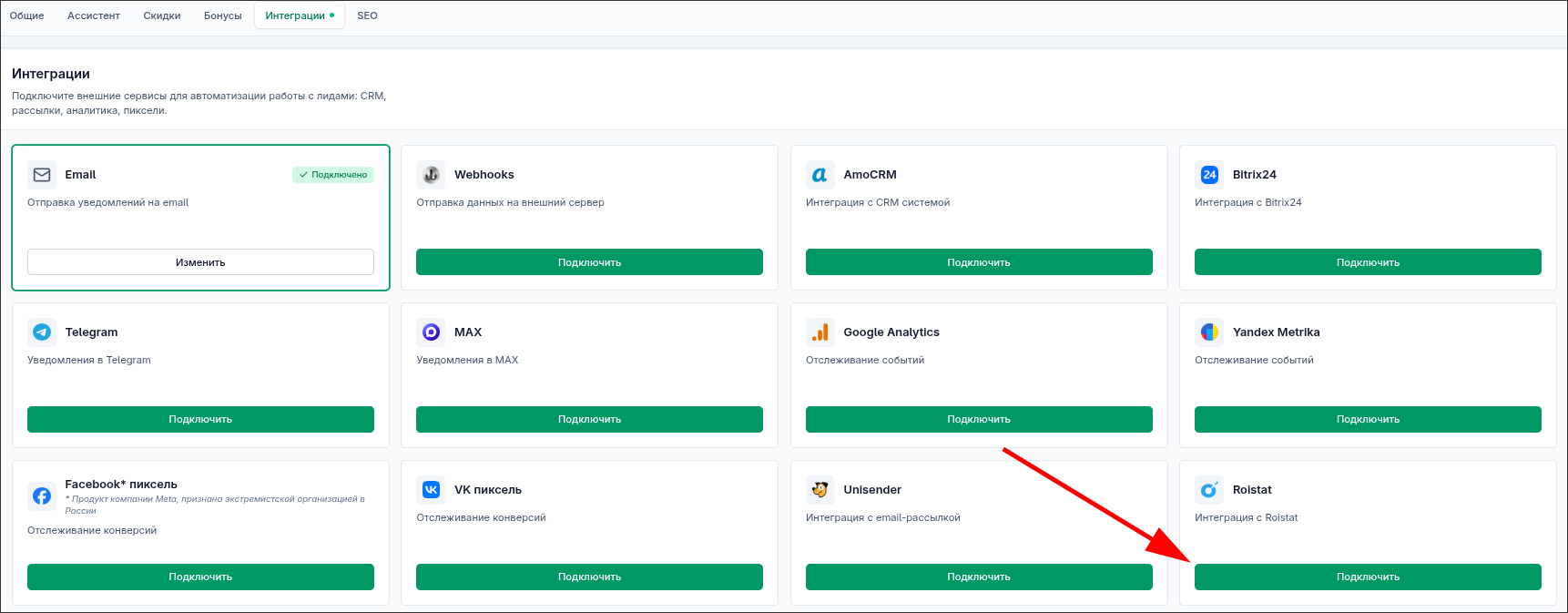Click the Facebook pixel icon
Screen dimensions: 1568x613
42,496
